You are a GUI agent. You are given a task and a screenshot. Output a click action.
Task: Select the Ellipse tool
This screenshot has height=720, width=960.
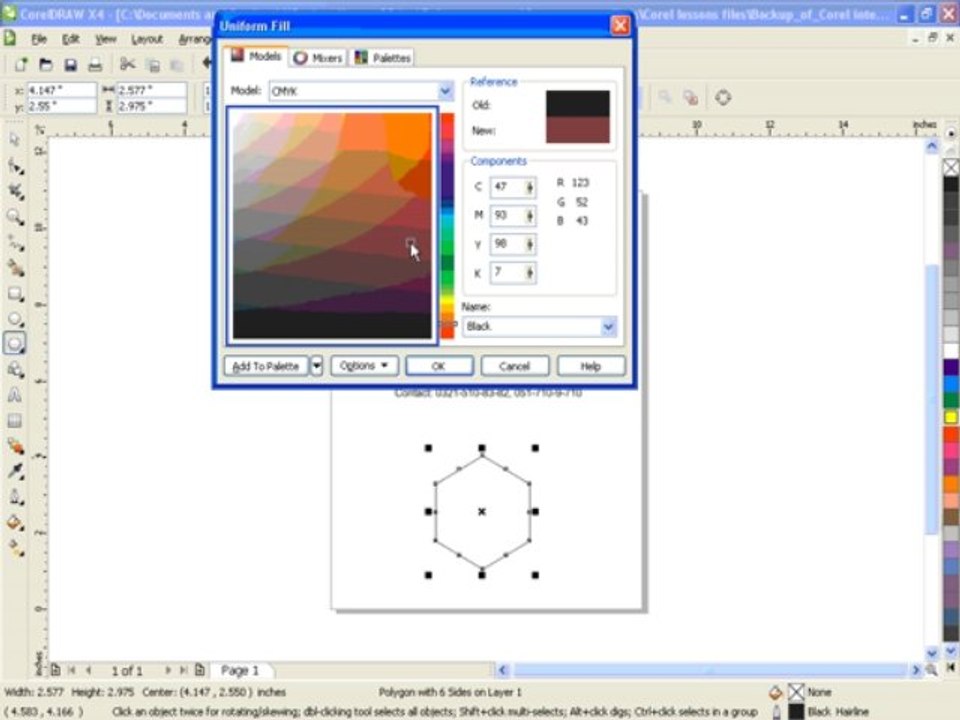tap(15, 319)
